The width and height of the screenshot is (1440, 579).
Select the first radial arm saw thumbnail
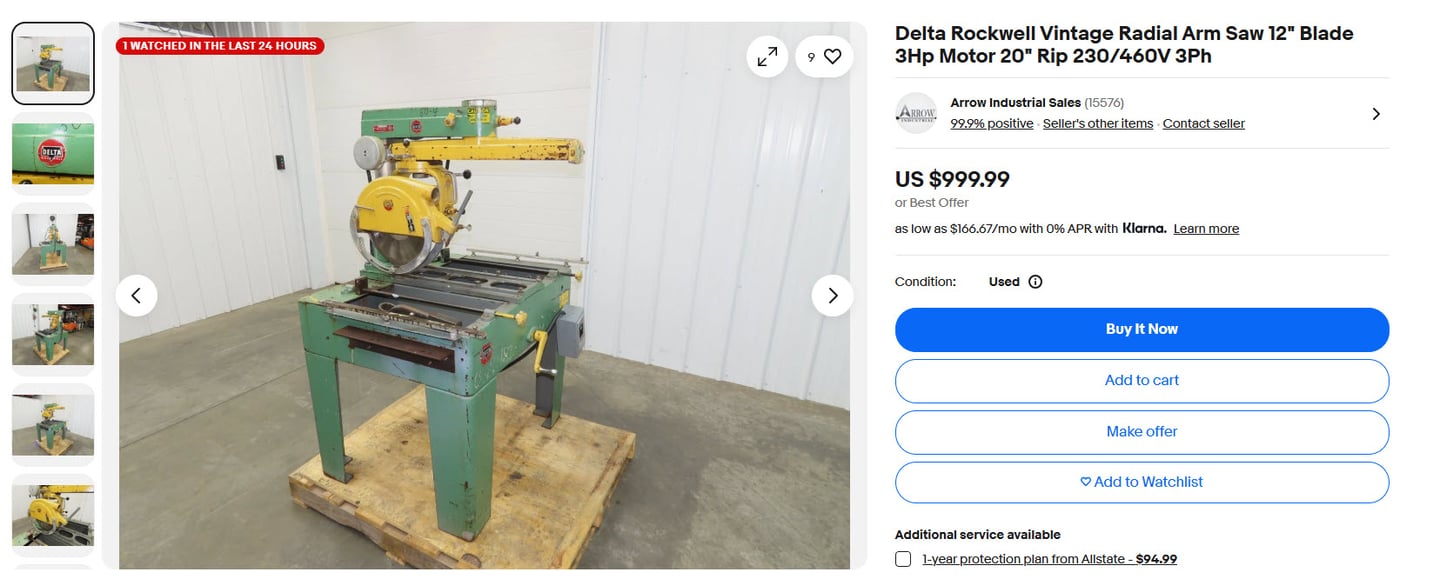53,63
